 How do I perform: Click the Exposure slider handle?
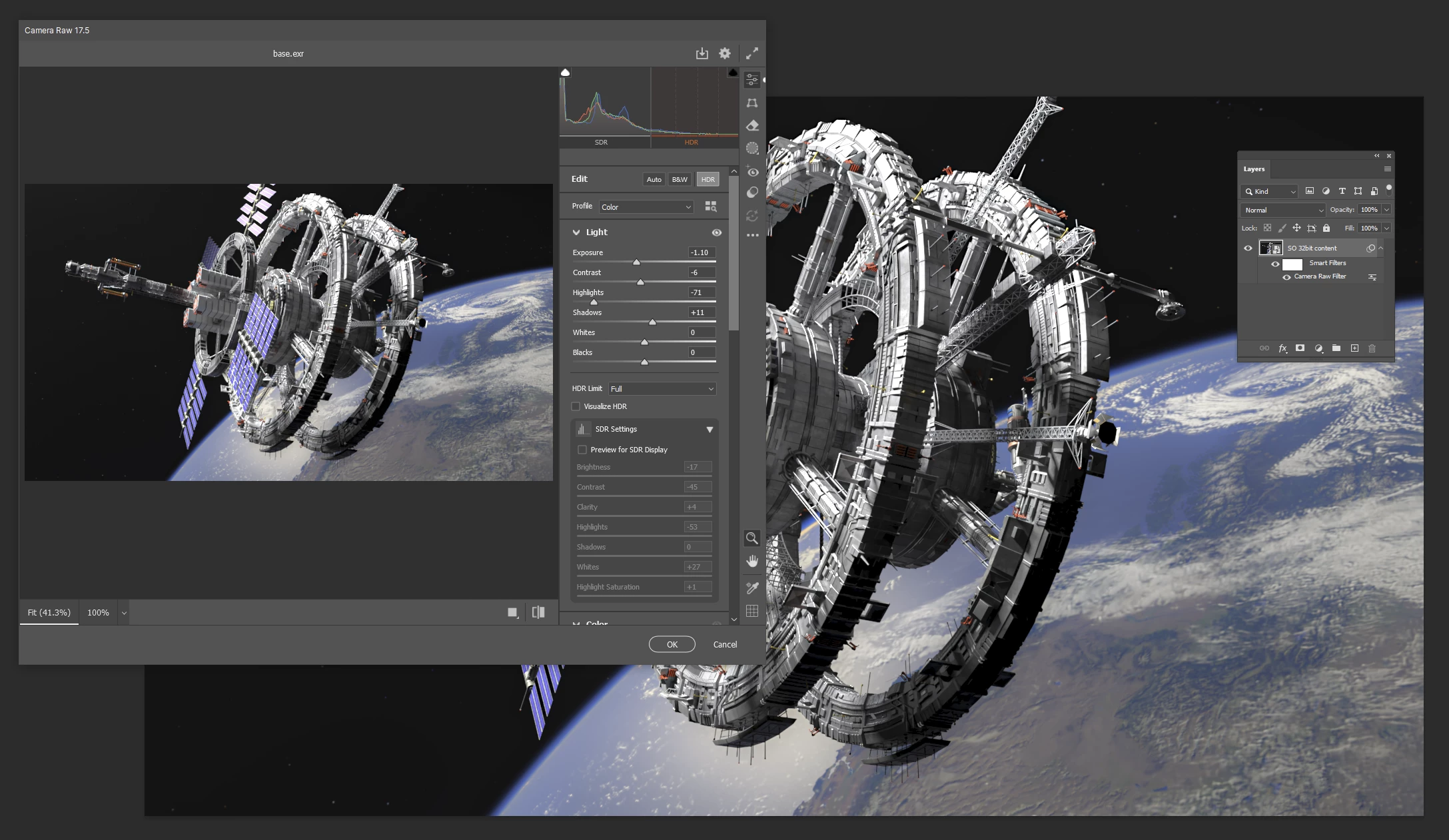pyautogui.click(x=636, y=262)
